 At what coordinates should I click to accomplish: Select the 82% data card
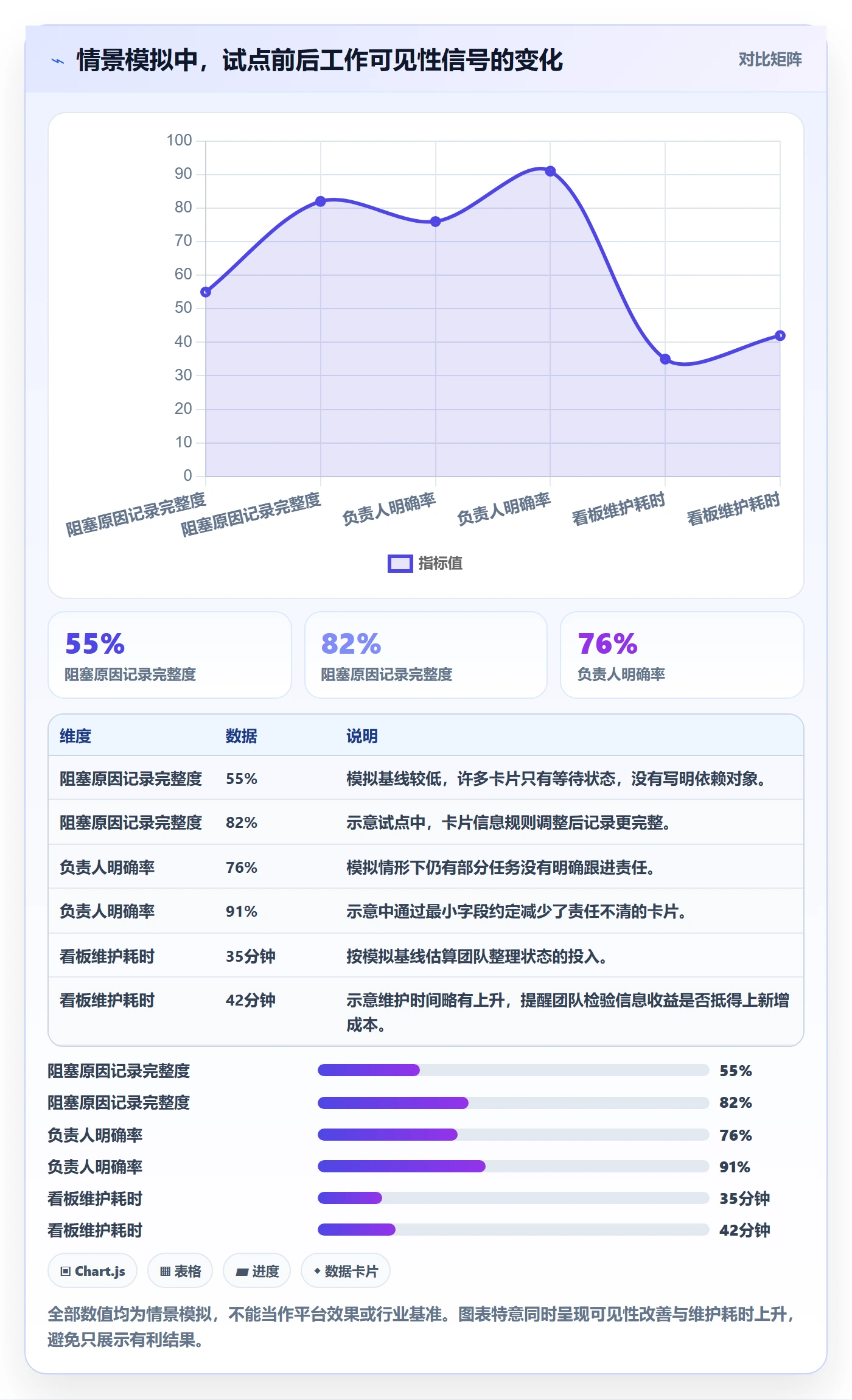pyautogui.click(x=426, y=655)
